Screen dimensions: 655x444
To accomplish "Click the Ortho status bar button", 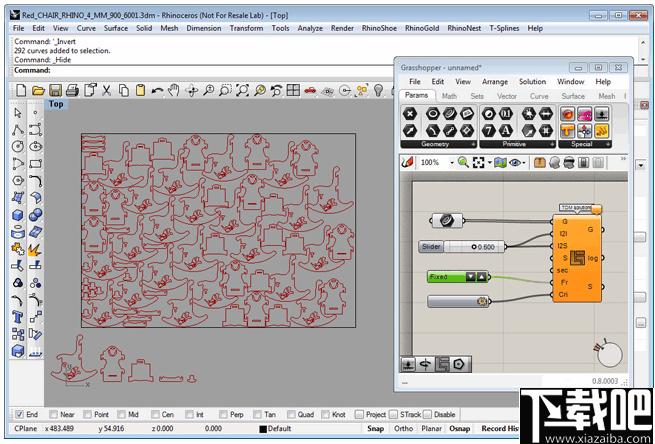I will (x=404, y=429).
